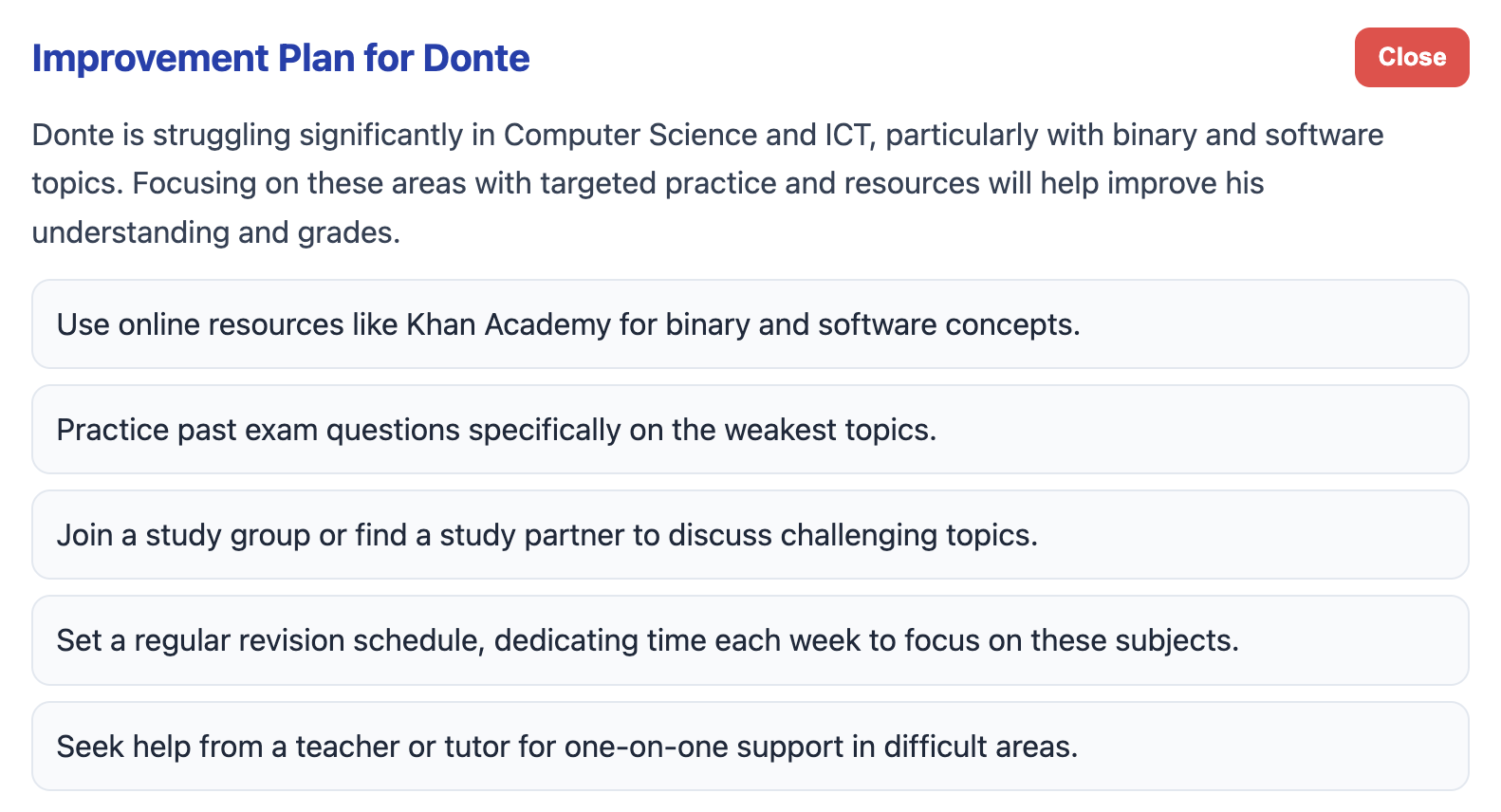
Task: Select the regular revision schedule suggestion
Action: [750, 641]
